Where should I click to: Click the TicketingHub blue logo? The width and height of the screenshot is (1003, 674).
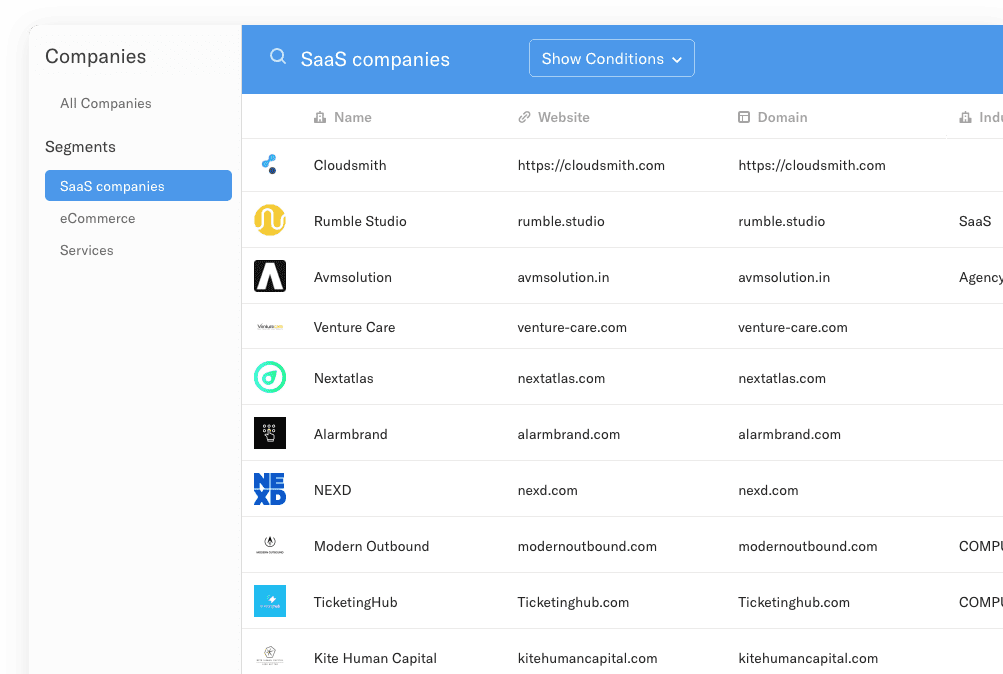[x=269, y=601]
